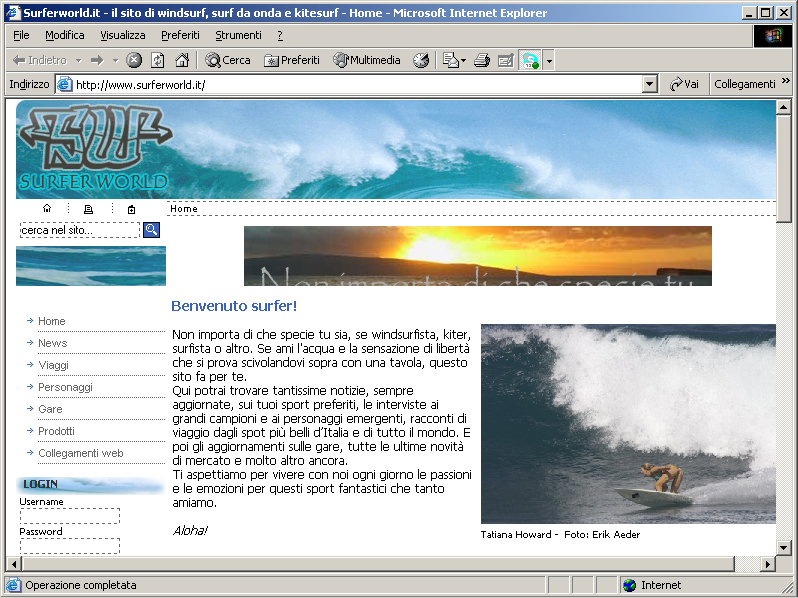Open the Multimedia panel from toolbar
The image size is (798, 598).
pos(366,60)
